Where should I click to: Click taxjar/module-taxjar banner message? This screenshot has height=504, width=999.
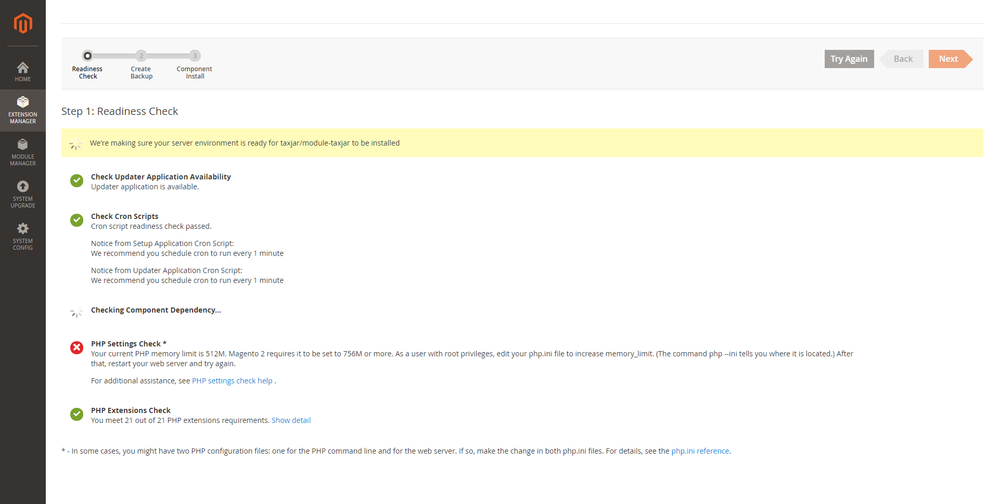tap(245, 143)
